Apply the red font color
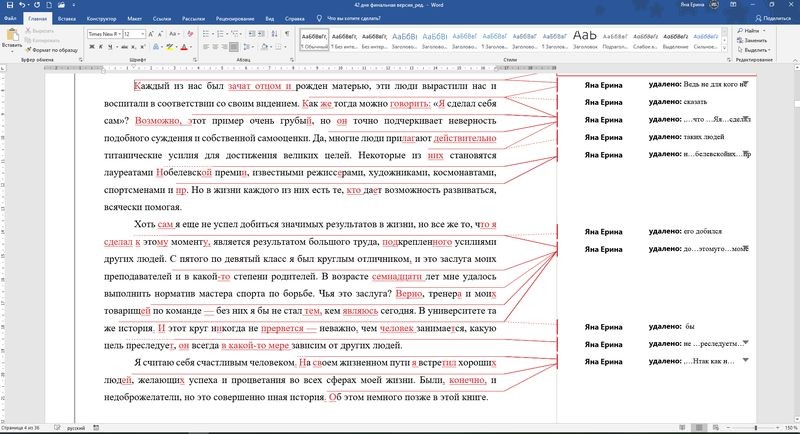800x434 pixels. [184, 47]
